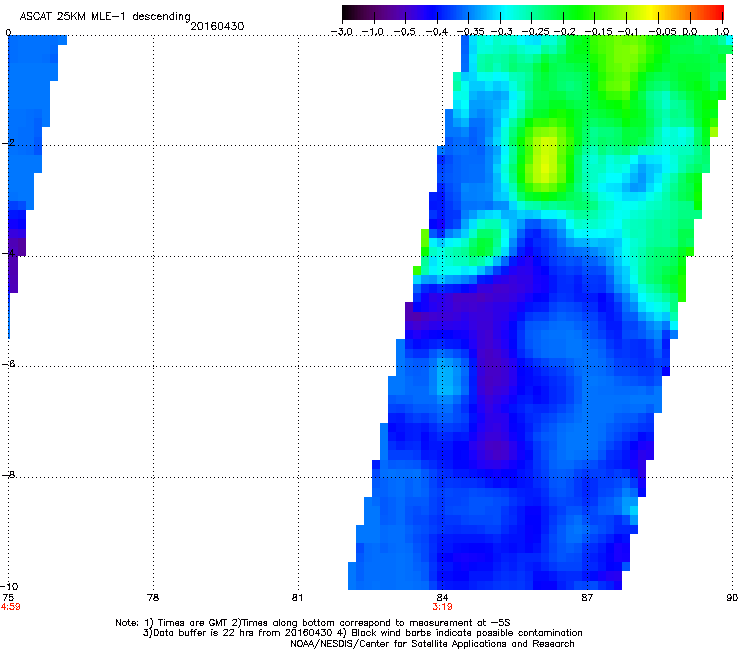This screenshot has width=740, height=650.
Task: Click the -1.0 color bar label
Action: pos(373,32)
